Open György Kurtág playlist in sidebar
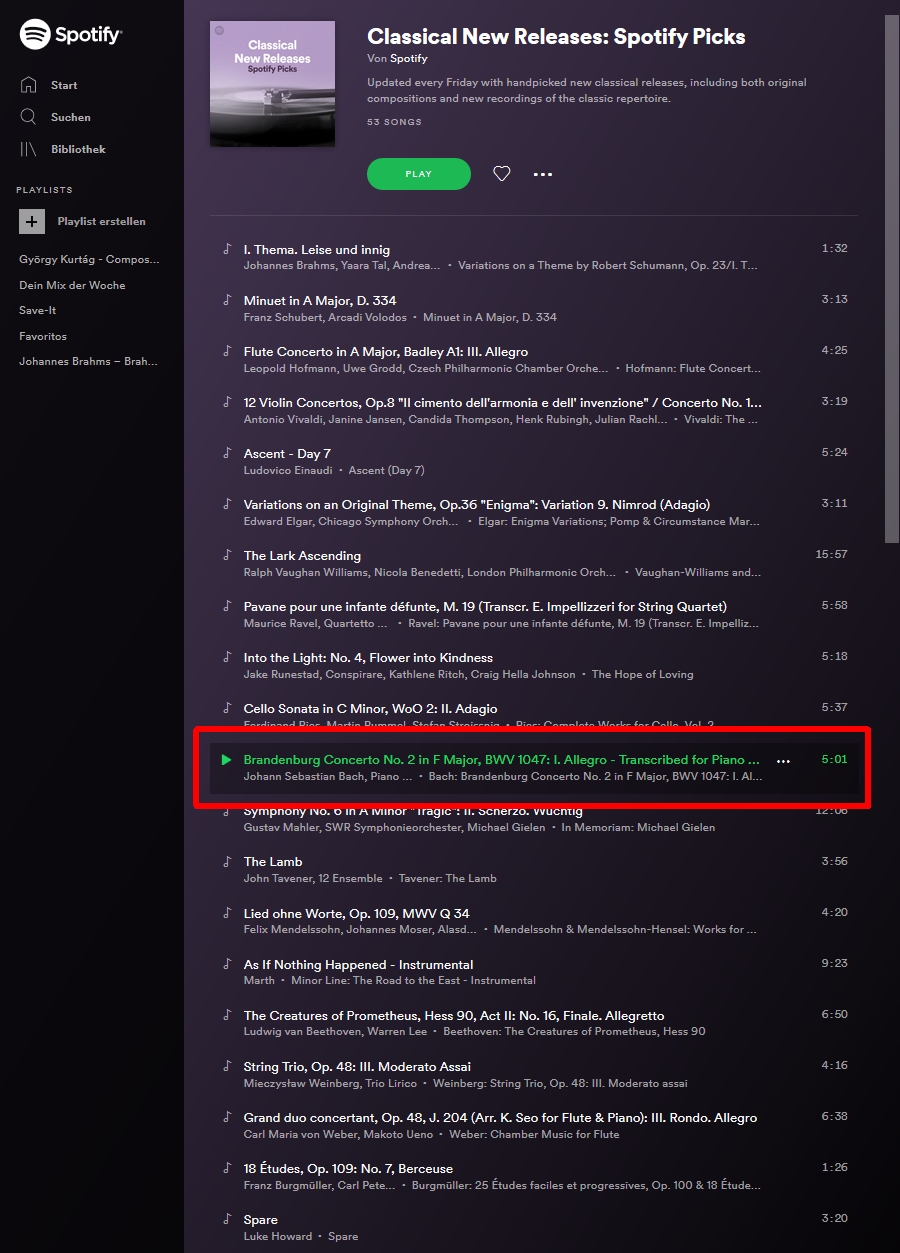This screenshot has height=1253, width=900. pos(89,259)
